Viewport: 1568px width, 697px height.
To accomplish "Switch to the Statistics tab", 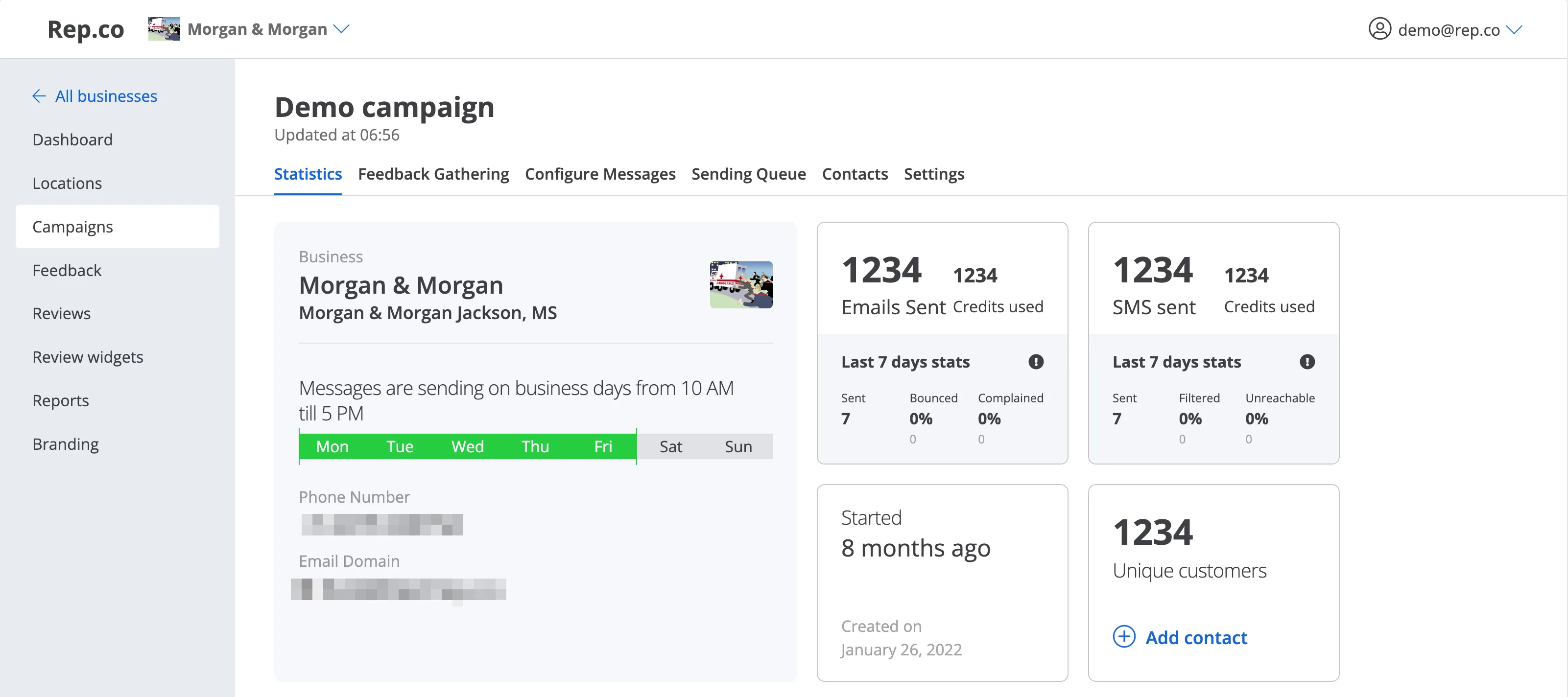I will click(308, 174).
